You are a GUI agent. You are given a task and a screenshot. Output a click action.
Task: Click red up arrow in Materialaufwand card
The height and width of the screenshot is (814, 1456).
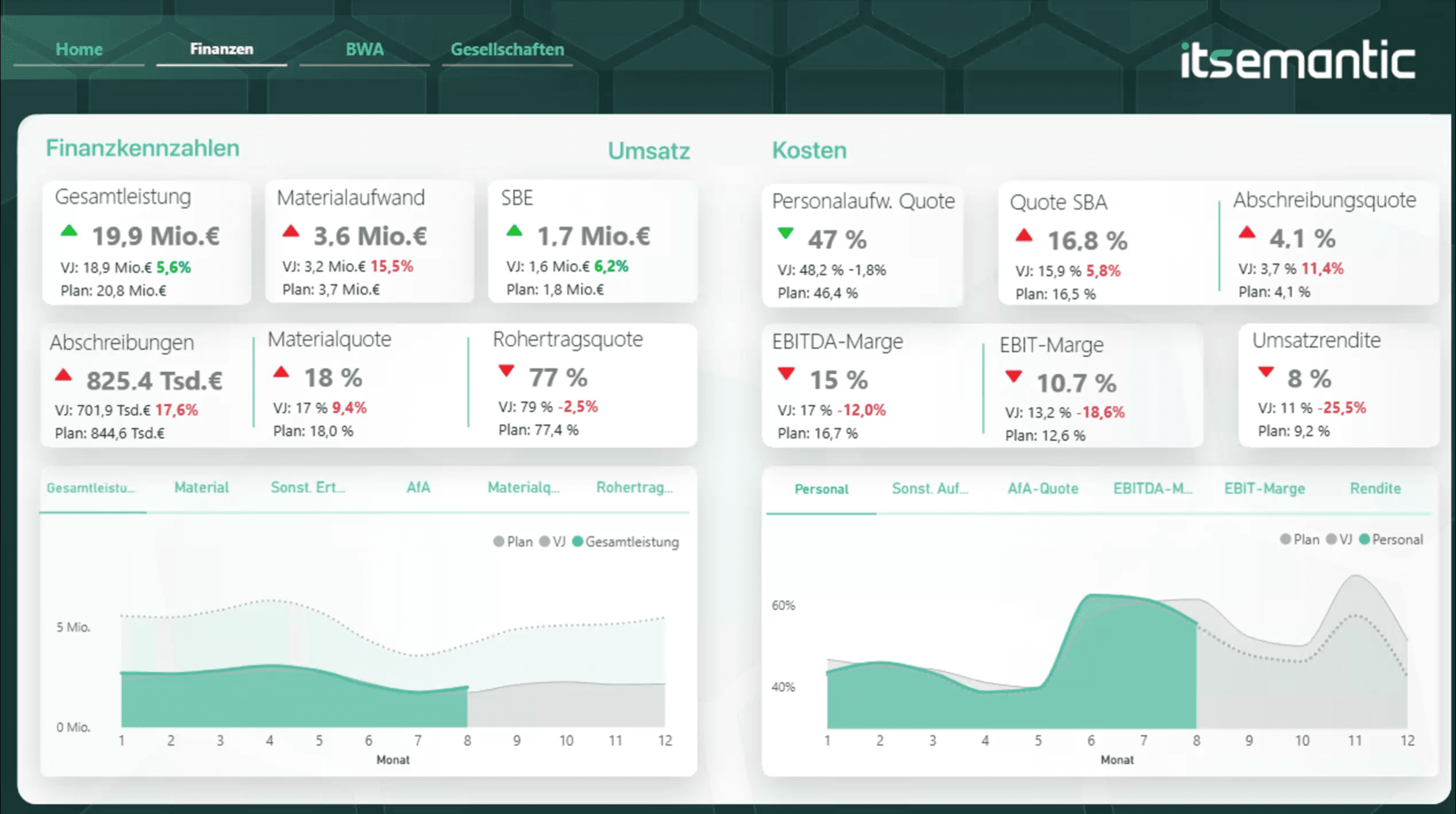coord(291,231)
